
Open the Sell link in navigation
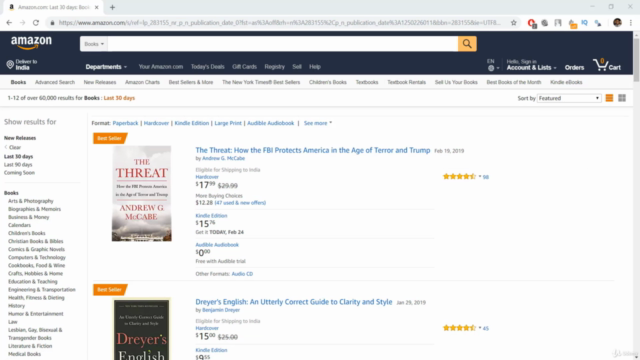(297, 67)
